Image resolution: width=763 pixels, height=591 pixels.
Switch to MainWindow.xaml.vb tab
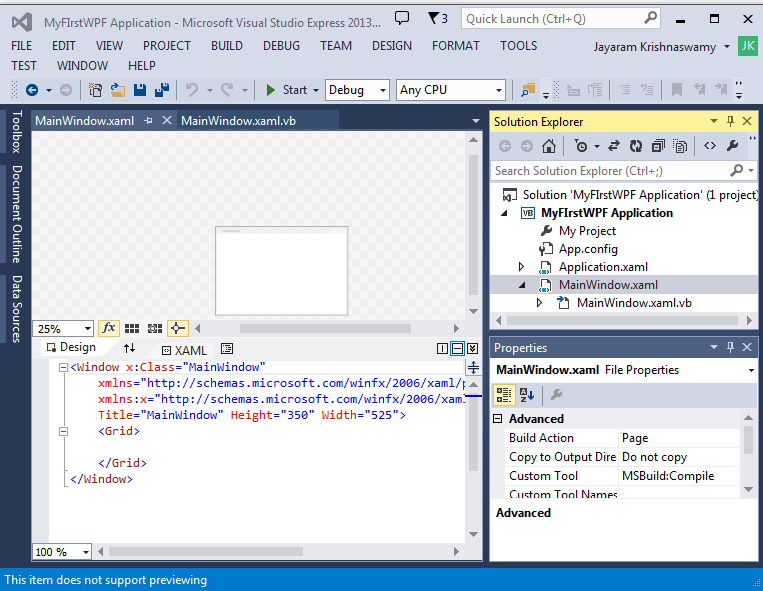pos(238,121)
